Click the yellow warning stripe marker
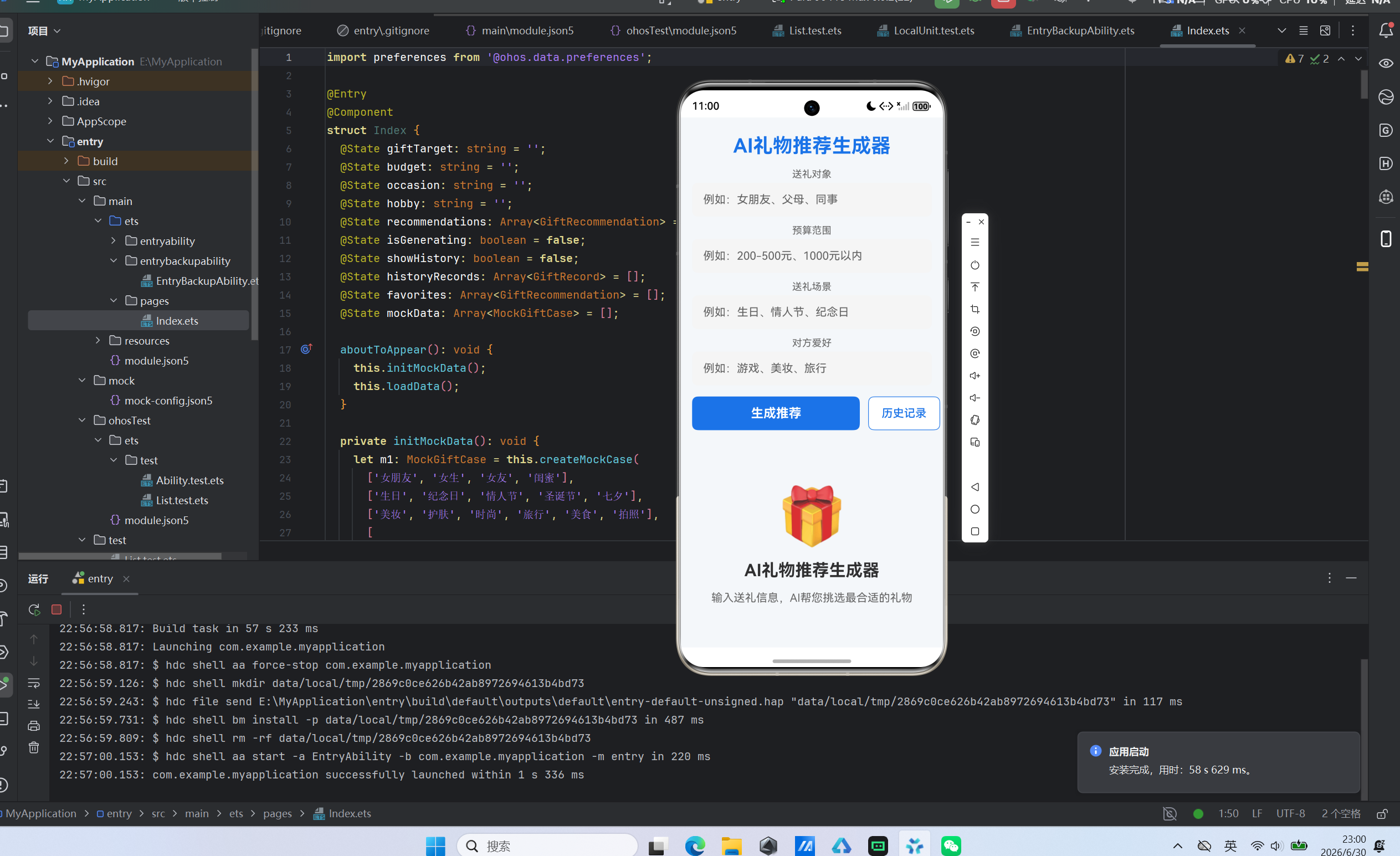The height and width of the screenshot is (856, 1400). tap(1362, 266)
